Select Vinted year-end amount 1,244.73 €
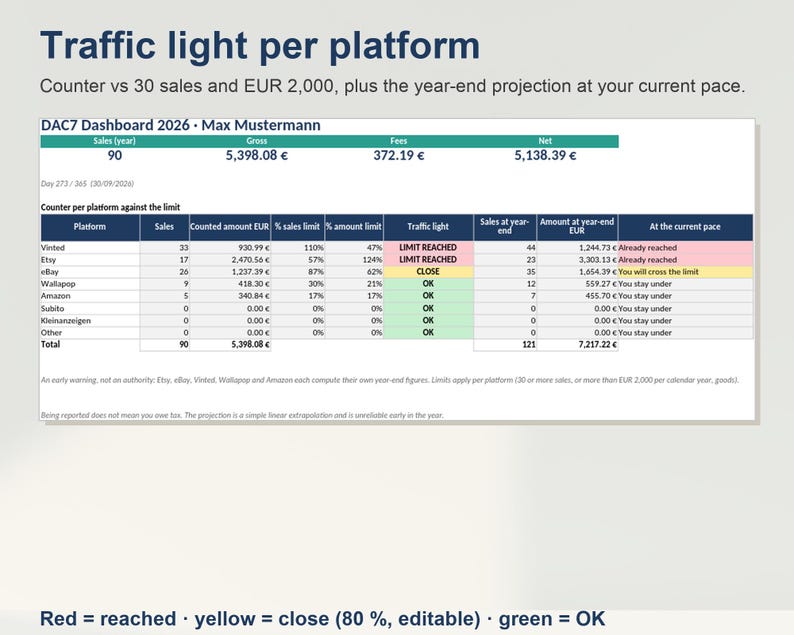 pyautogui.click(x=577, y=248)
